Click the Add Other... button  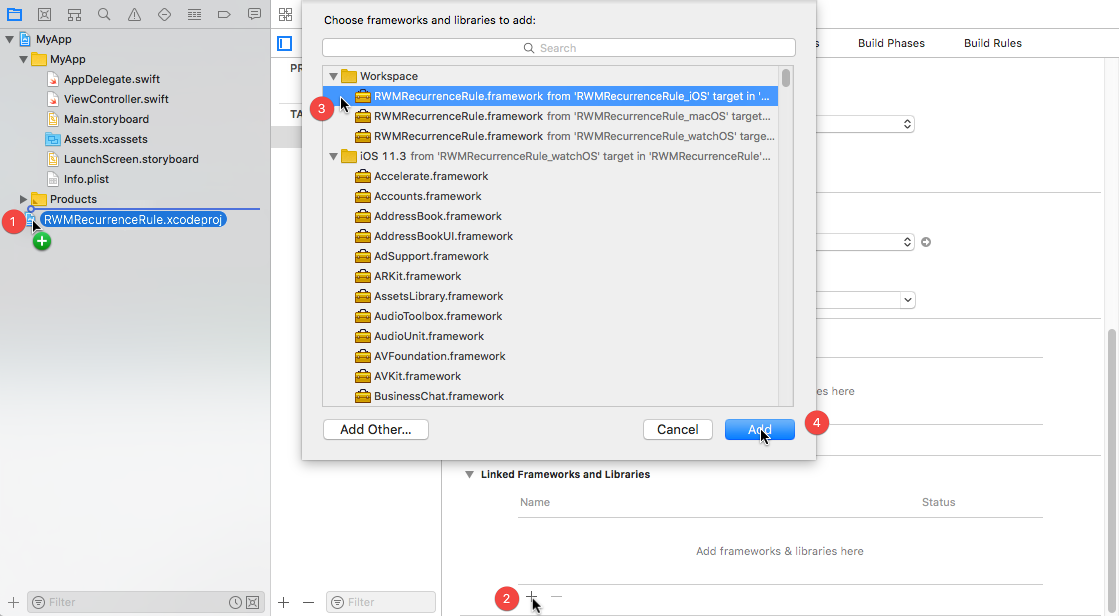coord(375,430)
